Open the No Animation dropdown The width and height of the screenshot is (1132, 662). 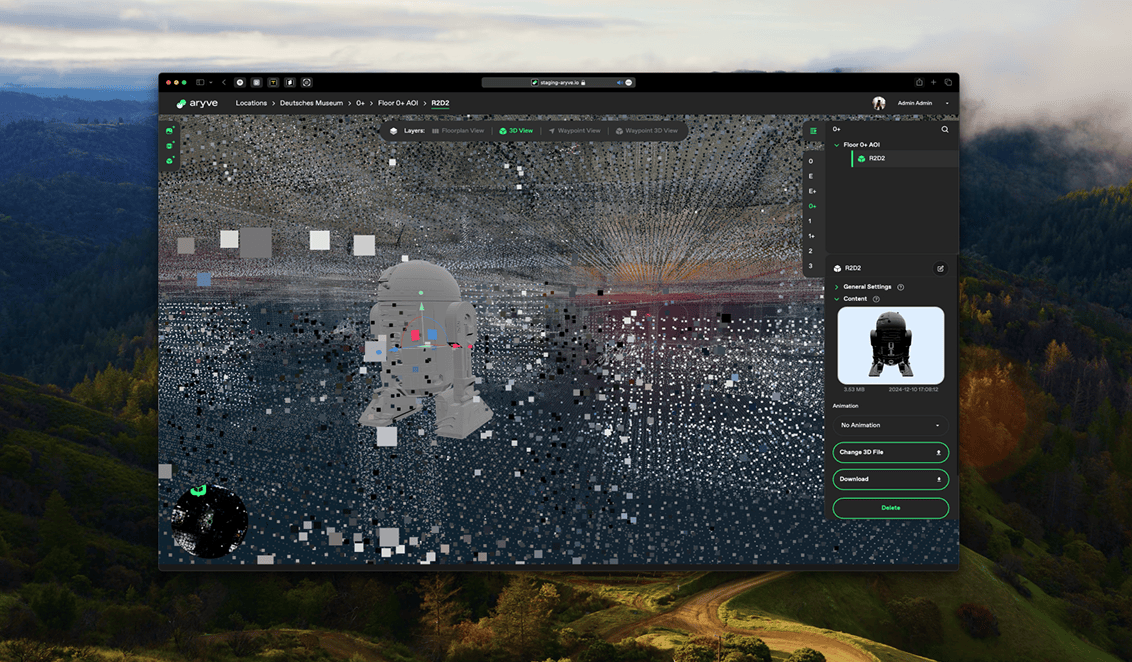[x=890, y=425]
